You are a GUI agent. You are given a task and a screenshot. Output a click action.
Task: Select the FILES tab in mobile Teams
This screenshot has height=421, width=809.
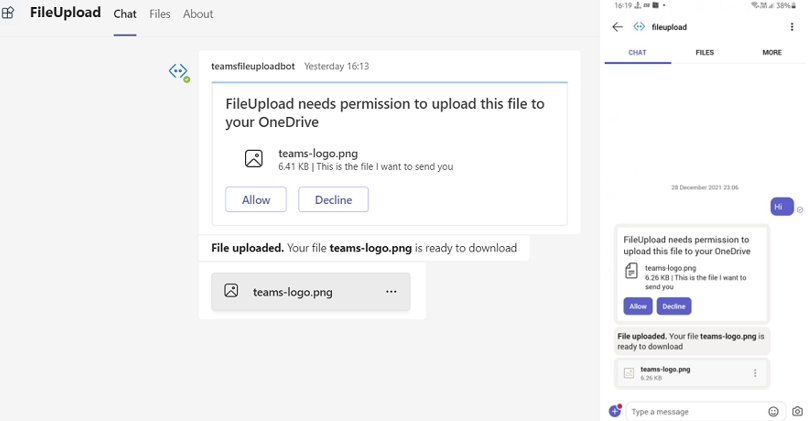coord(705,53)
